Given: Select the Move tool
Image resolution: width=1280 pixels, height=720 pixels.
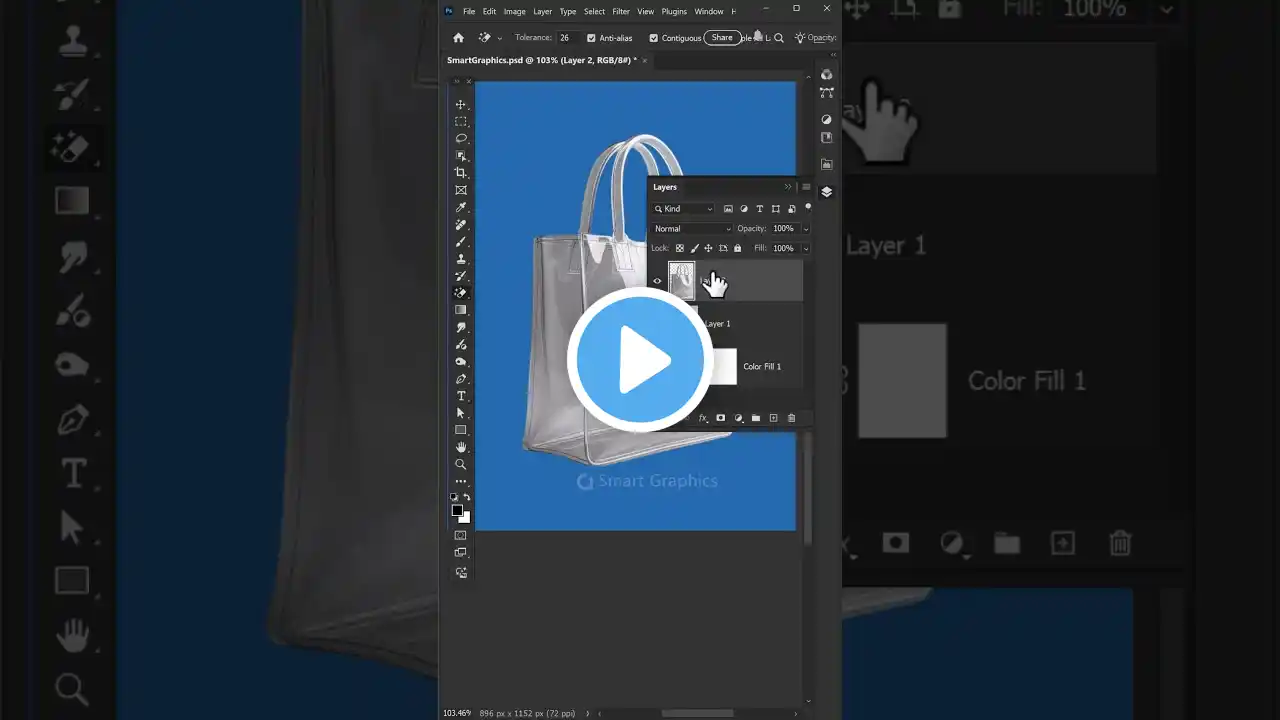Looking at the screenshot, I should click(x=461, y=105).
